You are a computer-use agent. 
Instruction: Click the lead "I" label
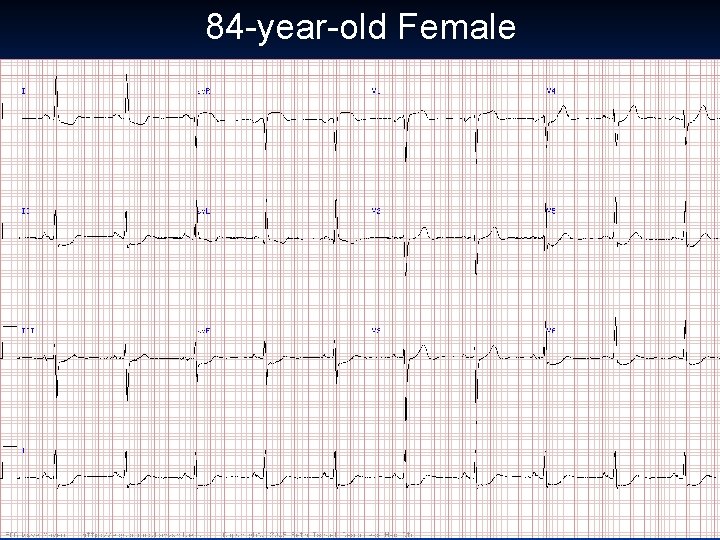click(x=24, y=91)
